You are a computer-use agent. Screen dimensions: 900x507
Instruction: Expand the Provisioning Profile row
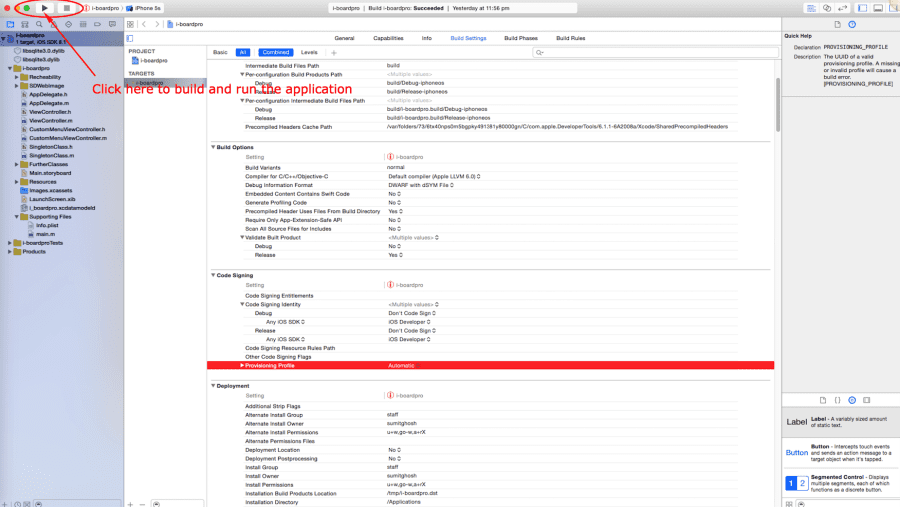[x=242, y=365]
